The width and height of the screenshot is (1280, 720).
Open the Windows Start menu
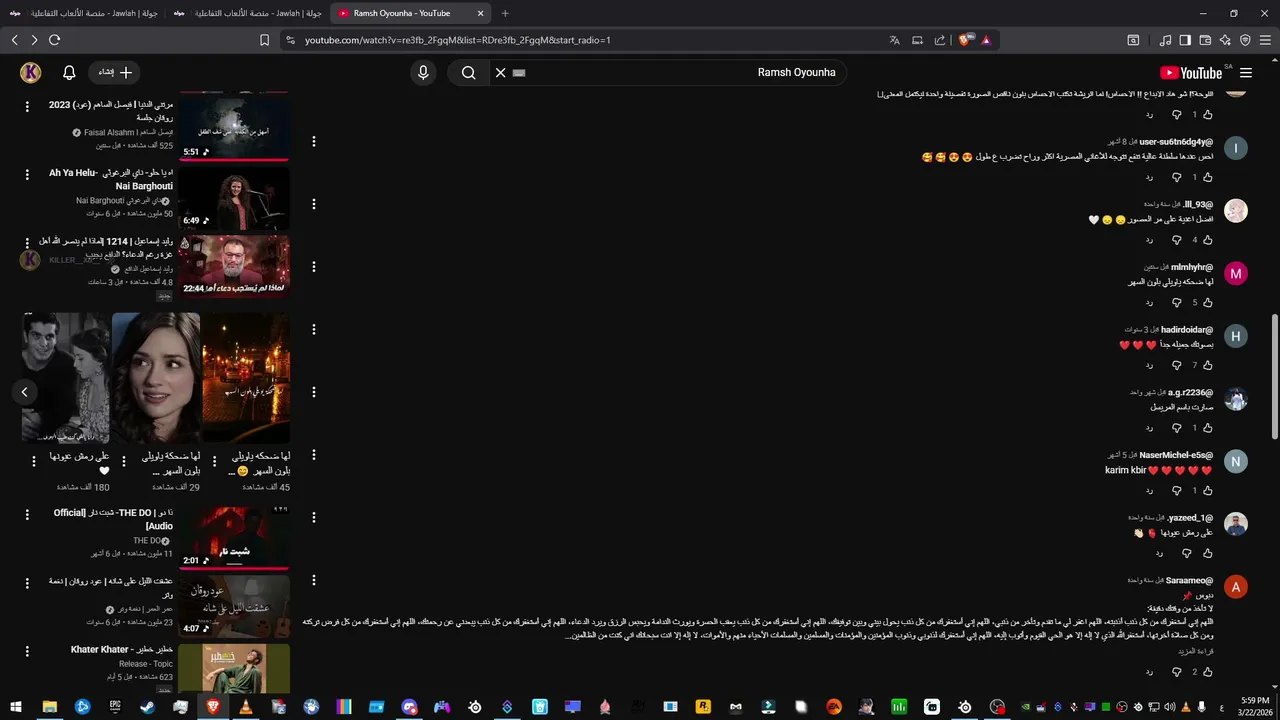click(16, 706)
